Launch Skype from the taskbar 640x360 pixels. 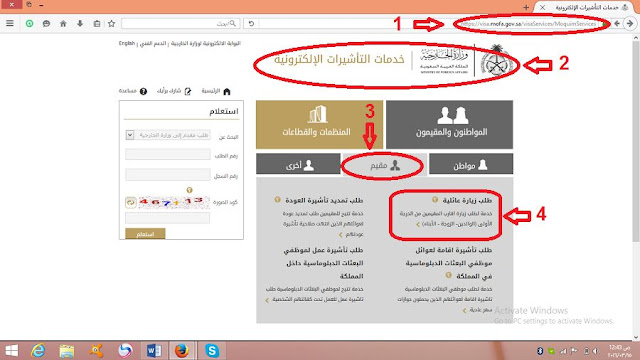click(x=212, y=351)
